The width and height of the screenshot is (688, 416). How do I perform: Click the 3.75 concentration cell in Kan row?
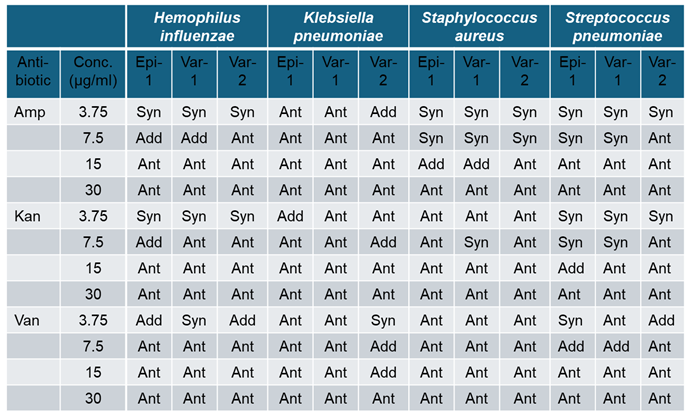point(91,216)
